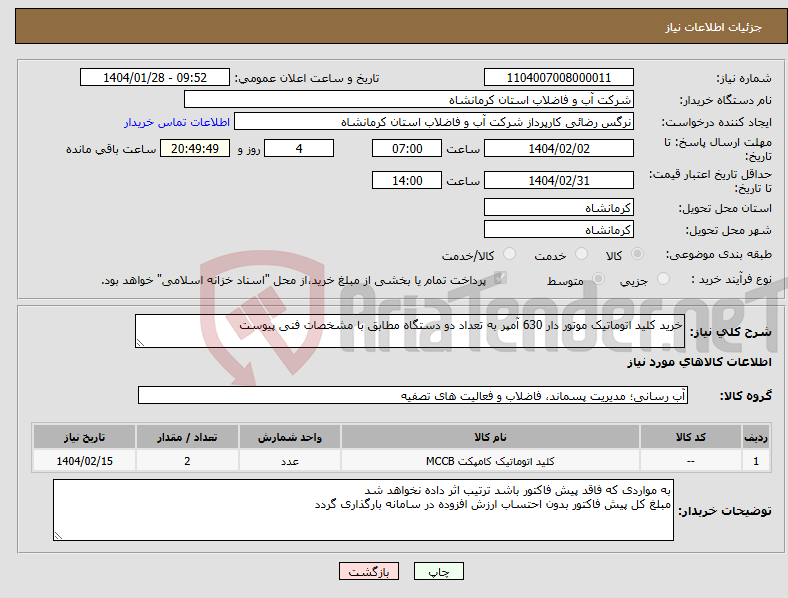Click the request creator name field

tap(434, 122)
